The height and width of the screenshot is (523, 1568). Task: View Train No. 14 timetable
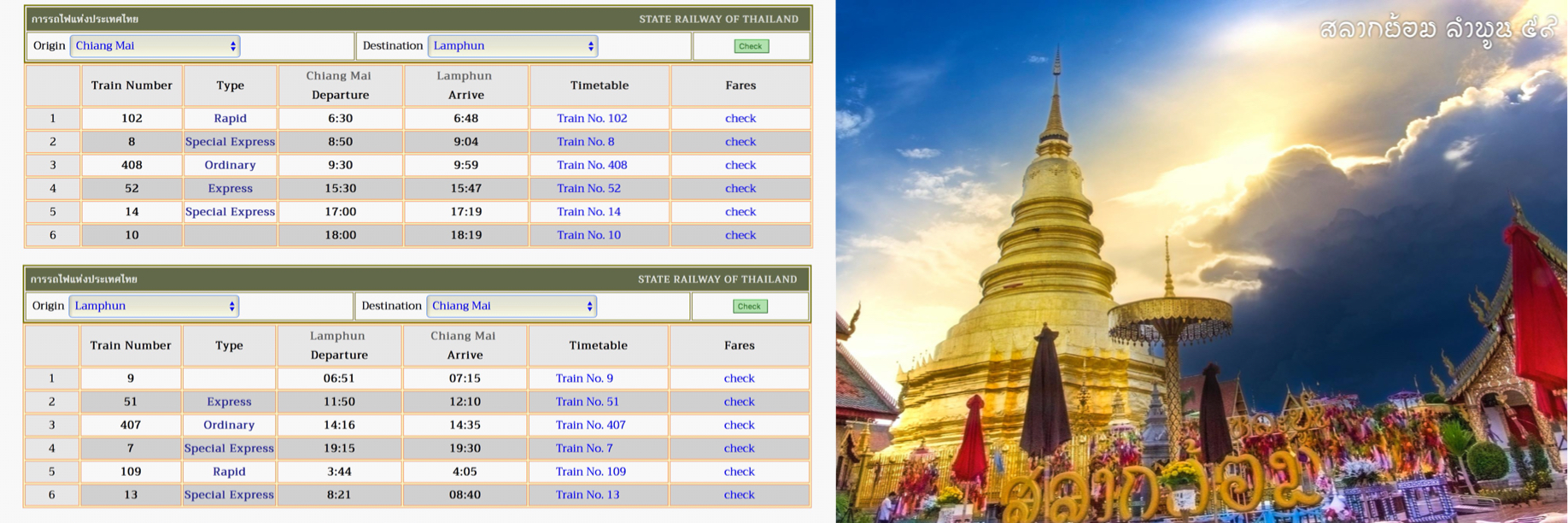(x=588, y=212)
